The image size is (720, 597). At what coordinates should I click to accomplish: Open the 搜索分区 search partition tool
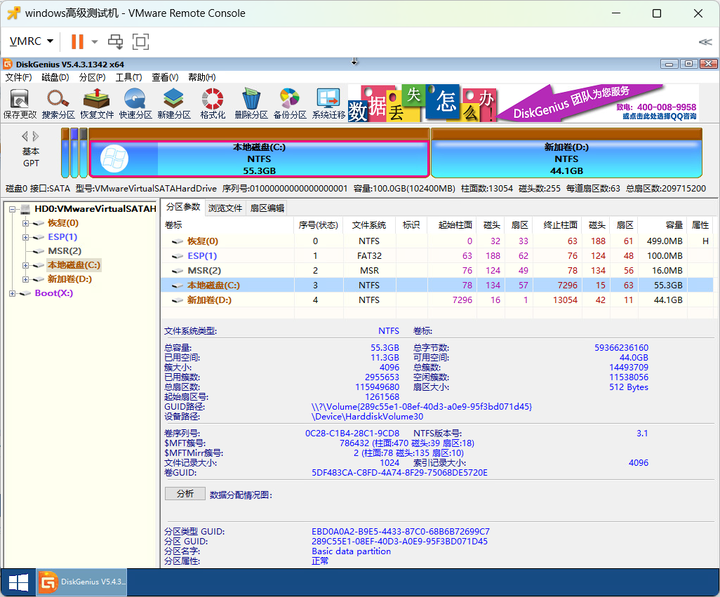(x=58, y=103)
